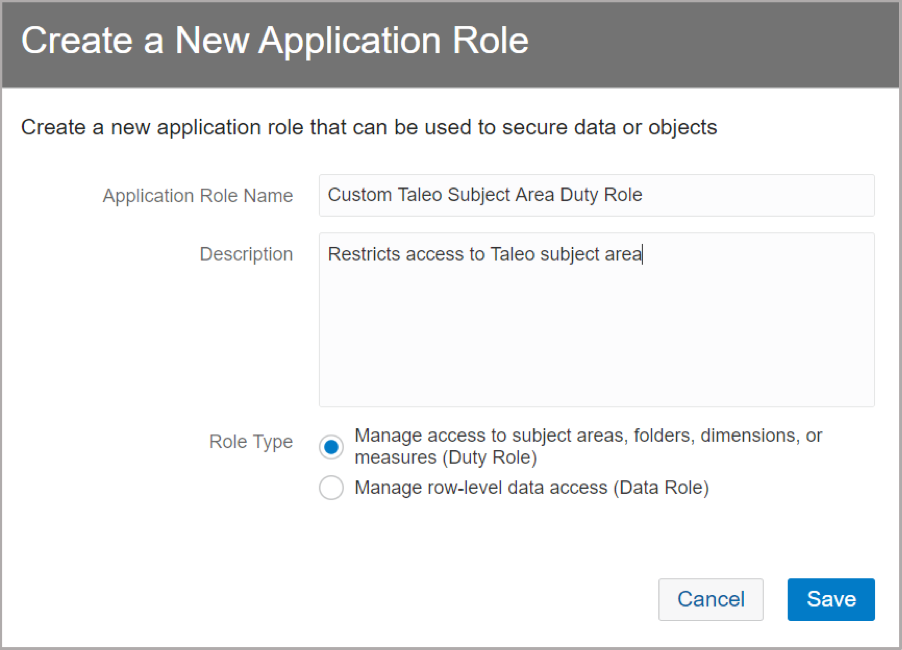Click the dialog instruction text about securing data
Screen dimensions: 902x650
[369, 127]
